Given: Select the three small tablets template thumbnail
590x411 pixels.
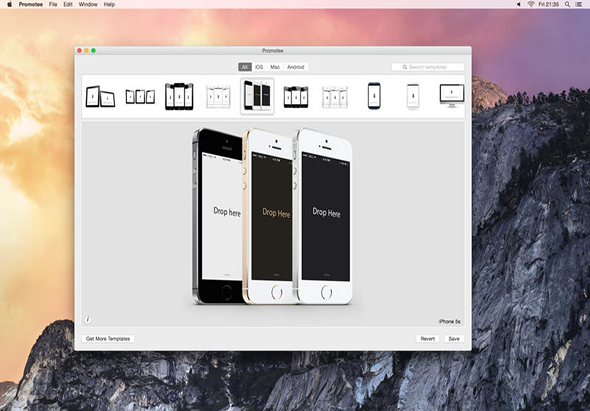Looking at the screenshot, I should click(140, 96).
